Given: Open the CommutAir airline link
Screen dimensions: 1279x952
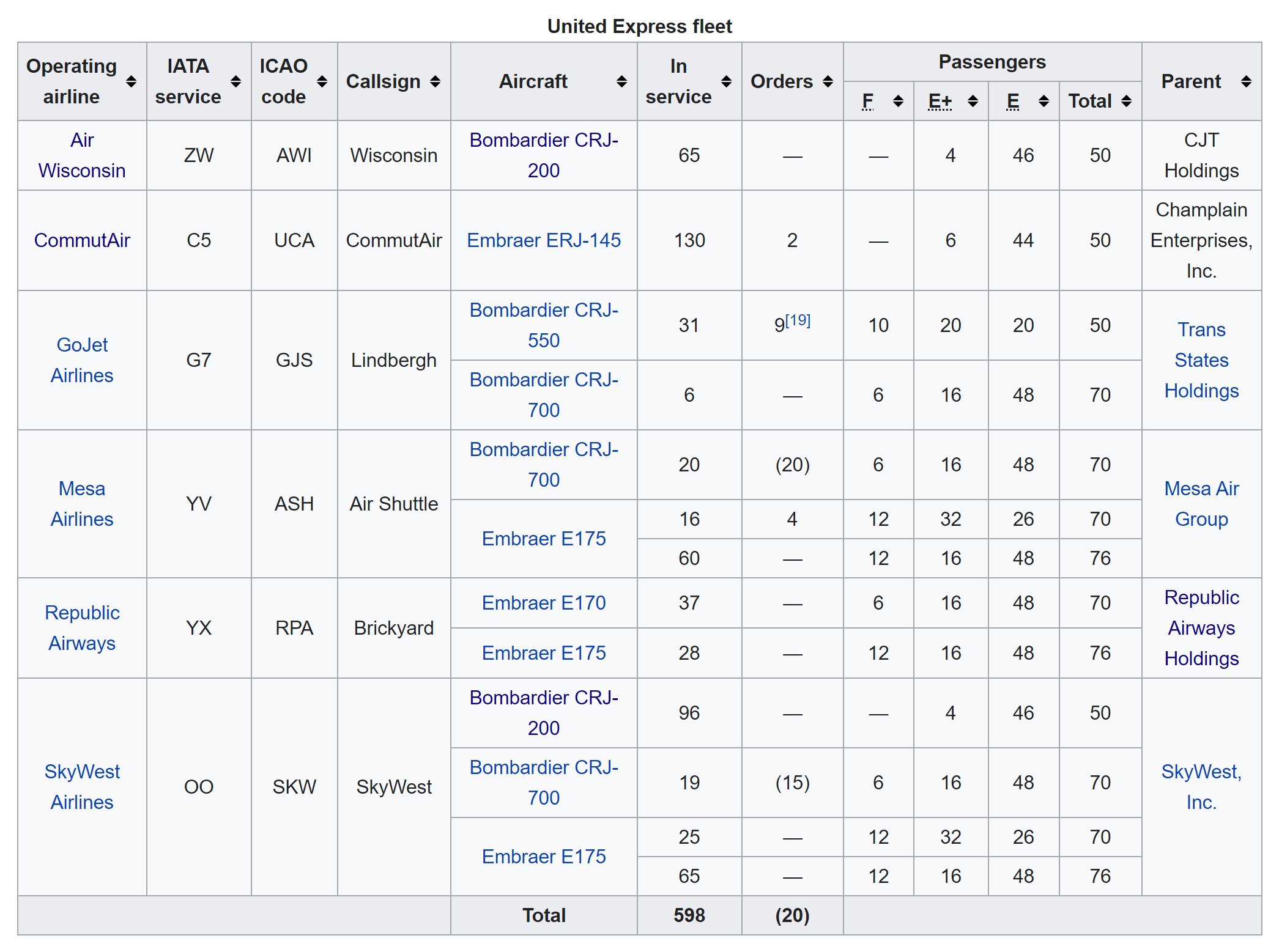Looking at the screenshot, I should tap(82, 240).
